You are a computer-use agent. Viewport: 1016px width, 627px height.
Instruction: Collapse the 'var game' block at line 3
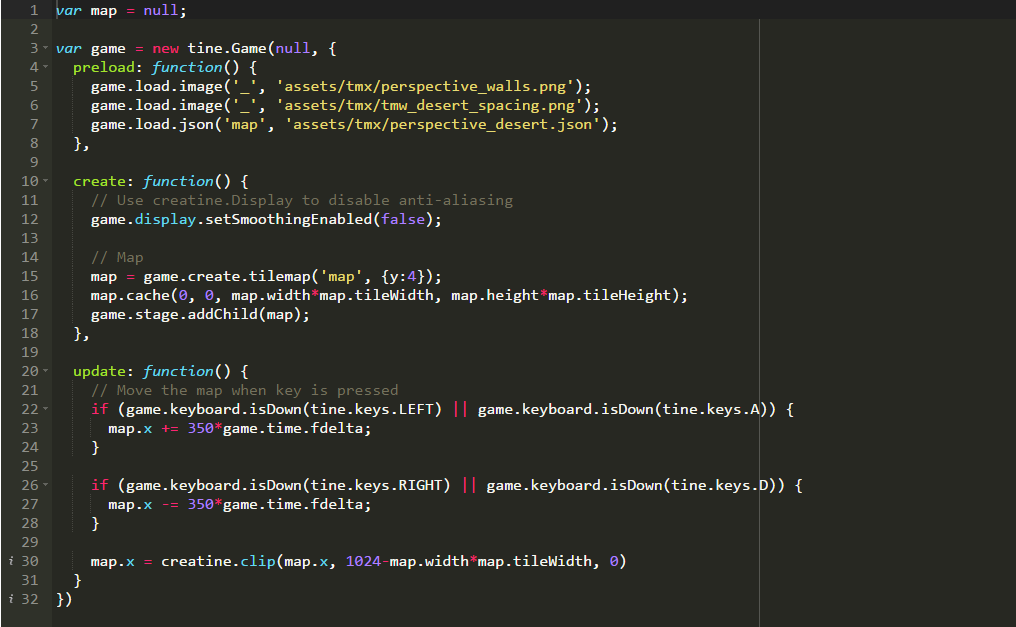[46, 48]
